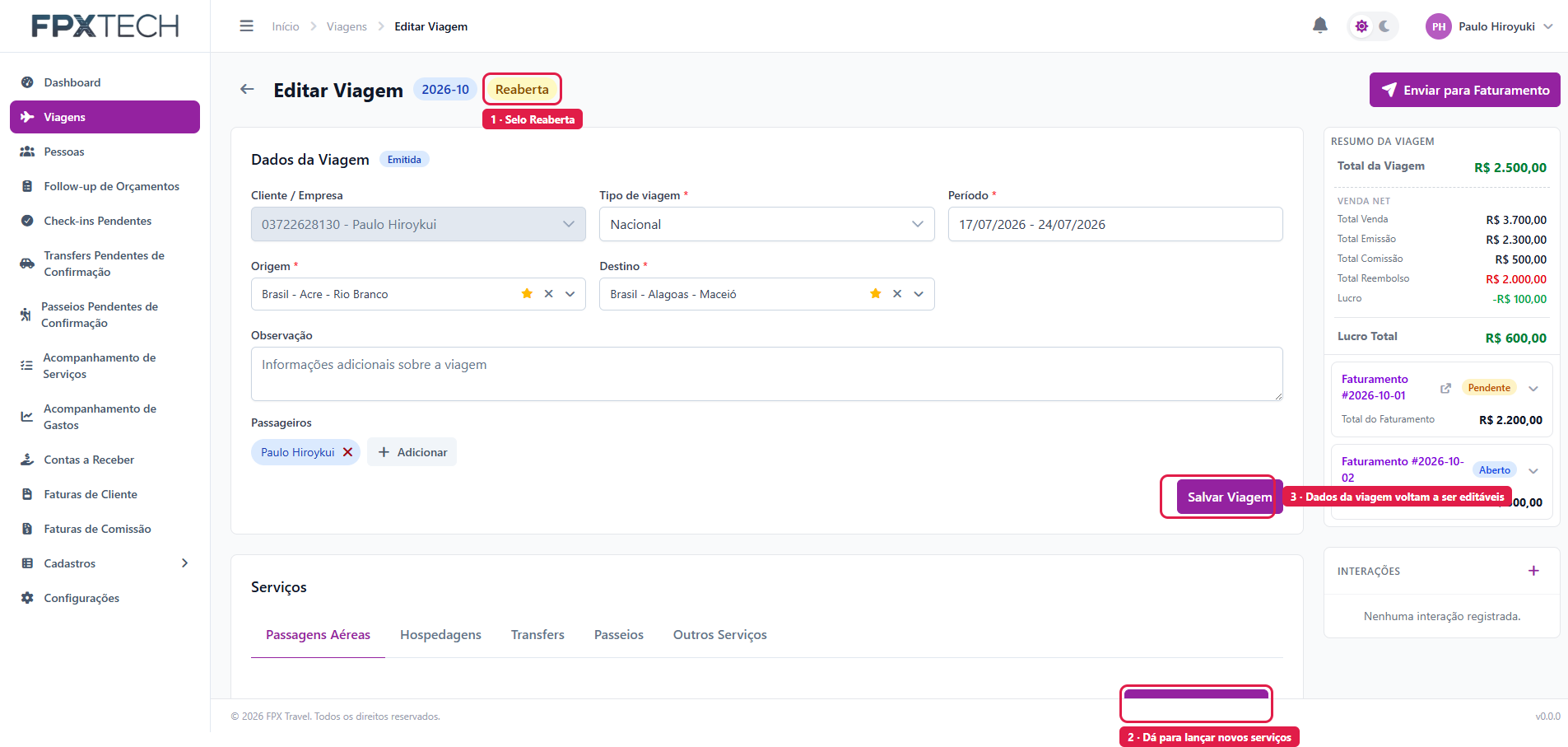Open the Tipo de viagem dropdown
1568x747 pixels.
(766, 224)
